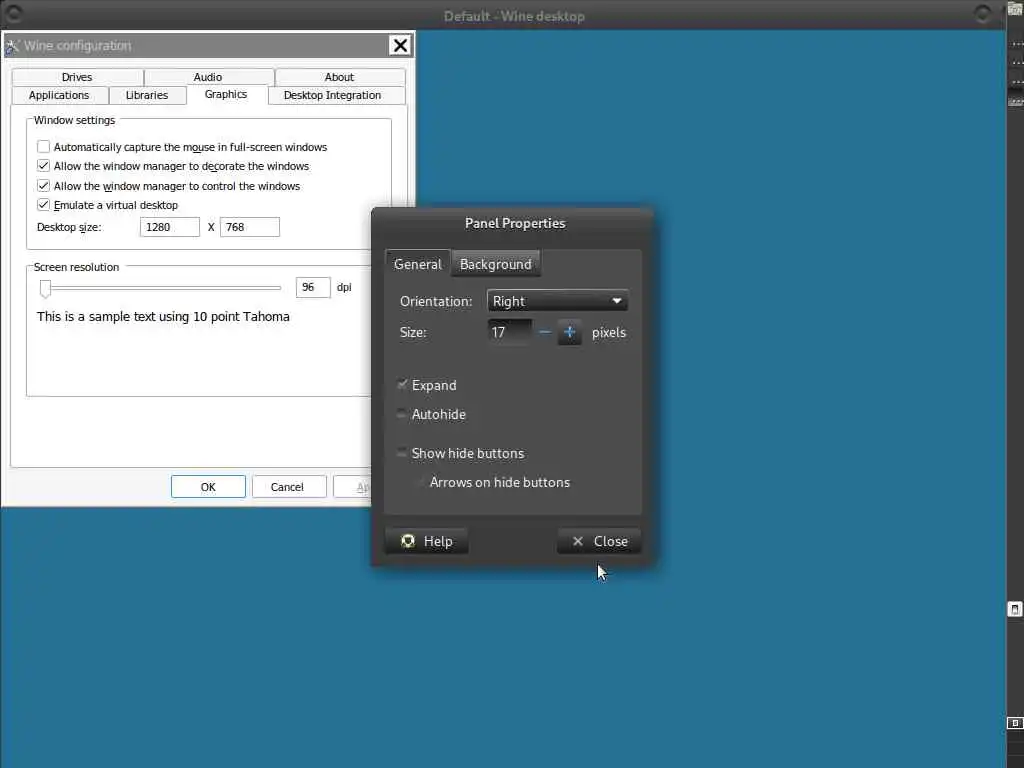The width and height of the screenshot is (1024, 768).
Task: Click the desktop width field showing 1280
Action: click(x=170, y=227)
